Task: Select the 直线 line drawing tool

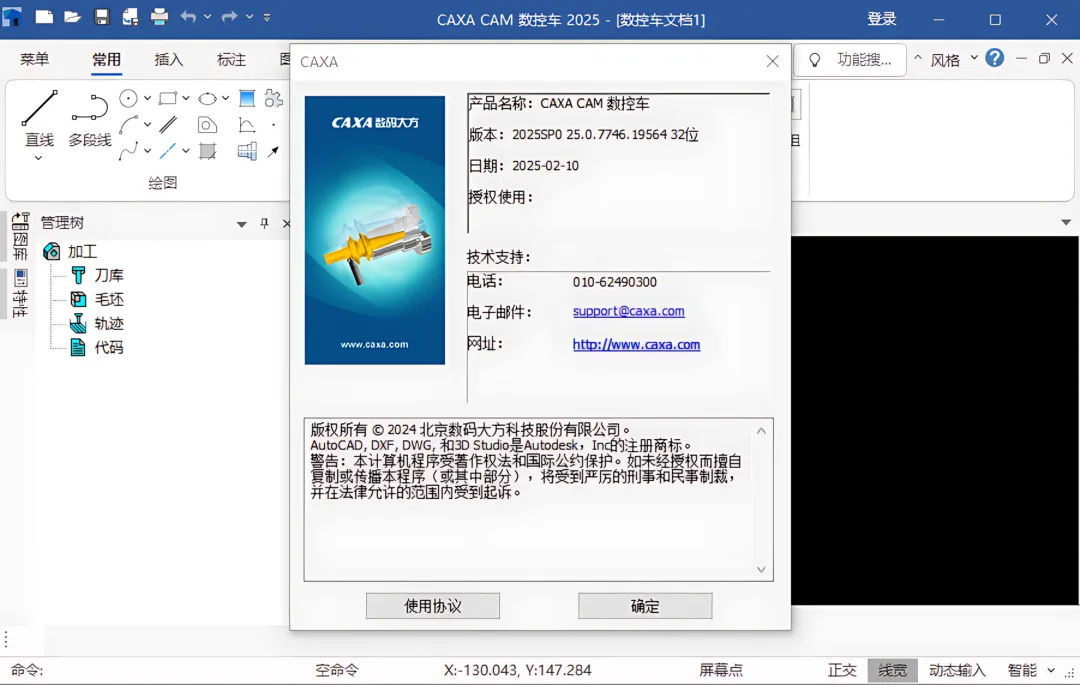Action: pos(39,117)
